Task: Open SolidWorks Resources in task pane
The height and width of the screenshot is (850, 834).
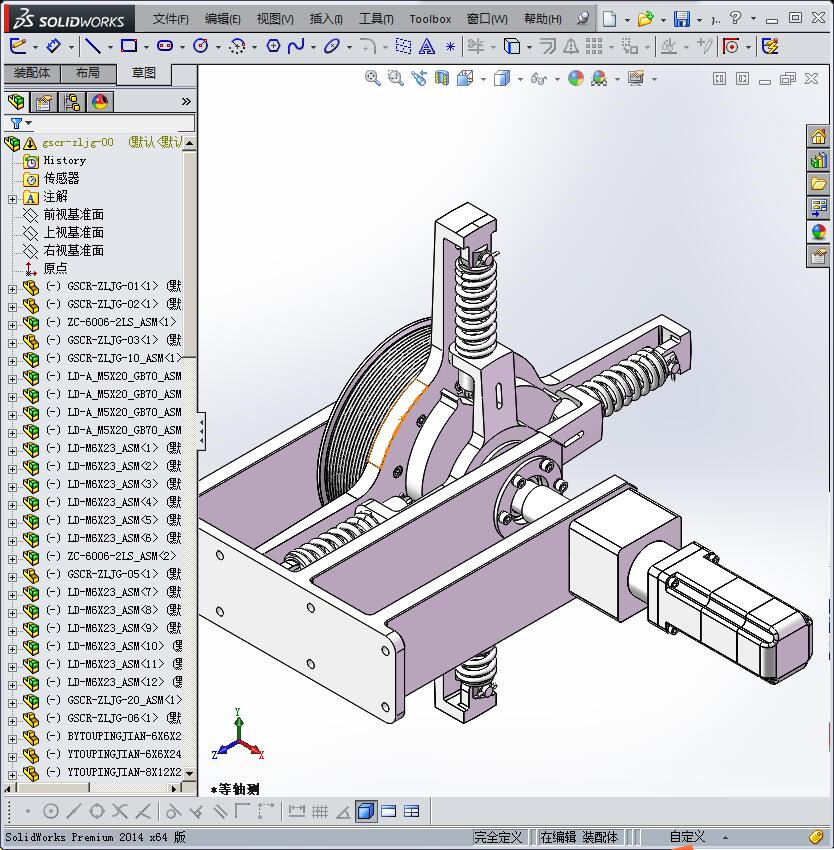Action: pos(818,136)
